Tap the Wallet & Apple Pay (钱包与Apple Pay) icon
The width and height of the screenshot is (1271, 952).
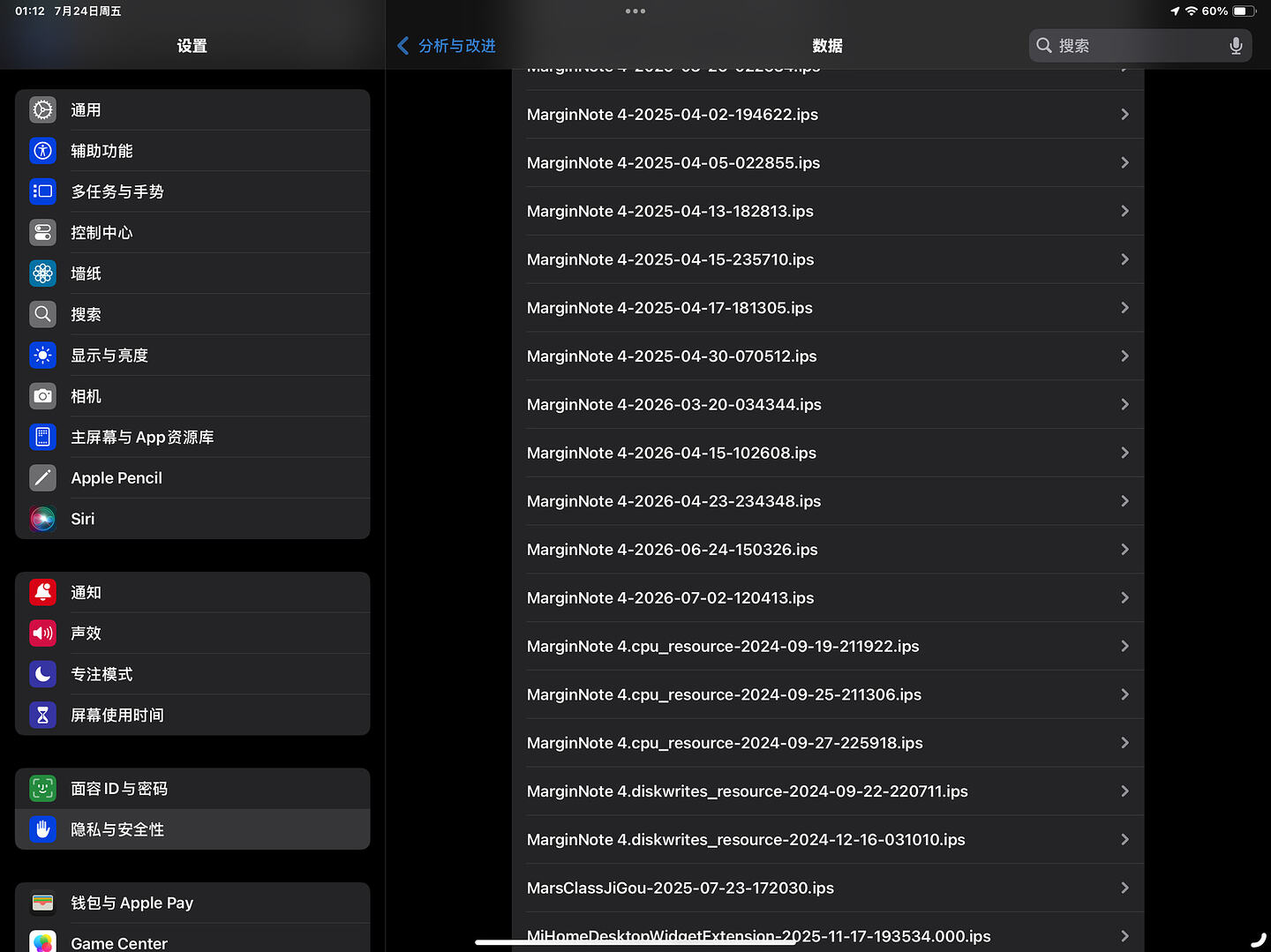point(42,903)
